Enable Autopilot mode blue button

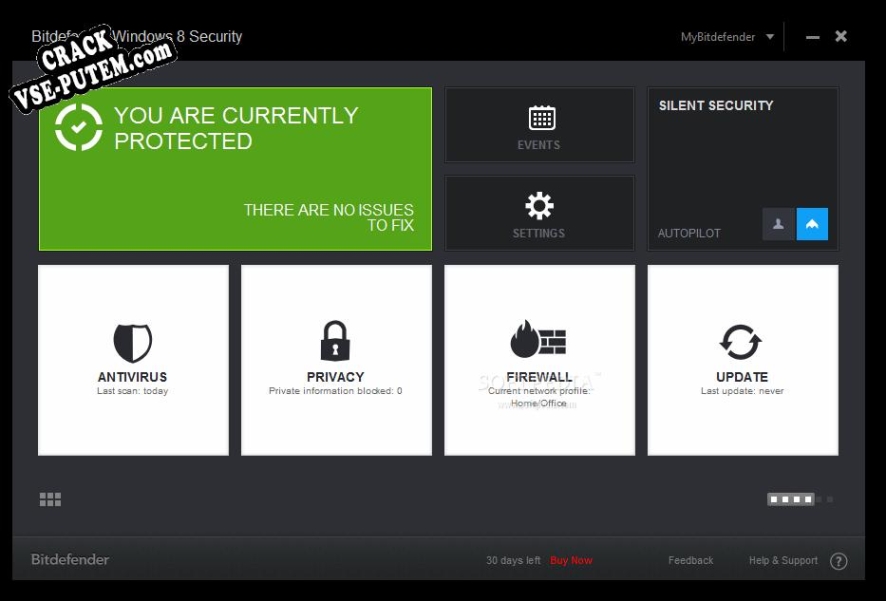point(812,224)
